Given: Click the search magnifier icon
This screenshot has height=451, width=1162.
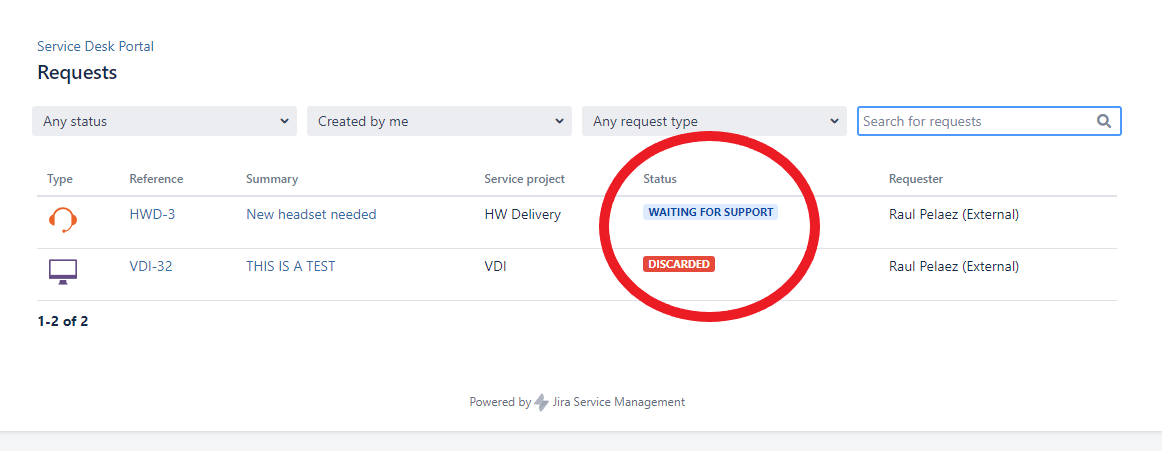Looking at the screenshot, I should coord(1104,121).
